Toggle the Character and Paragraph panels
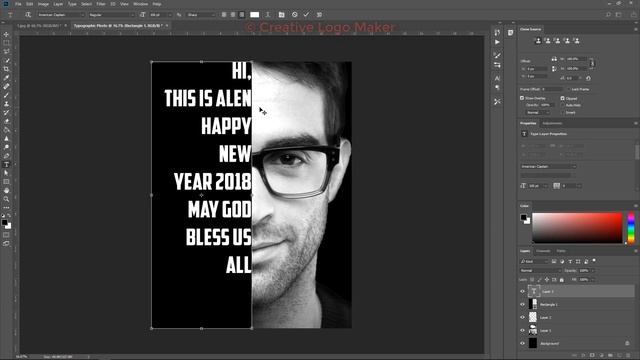Screen dimensions: 640x360 click(x=281, y=15)
